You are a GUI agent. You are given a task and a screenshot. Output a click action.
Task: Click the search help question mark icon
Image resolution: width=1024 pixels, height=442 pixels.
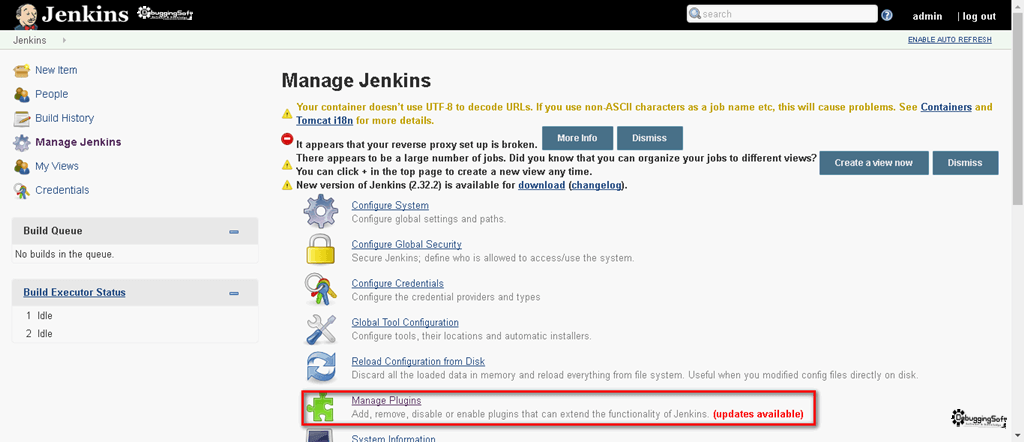pos(887,16)
